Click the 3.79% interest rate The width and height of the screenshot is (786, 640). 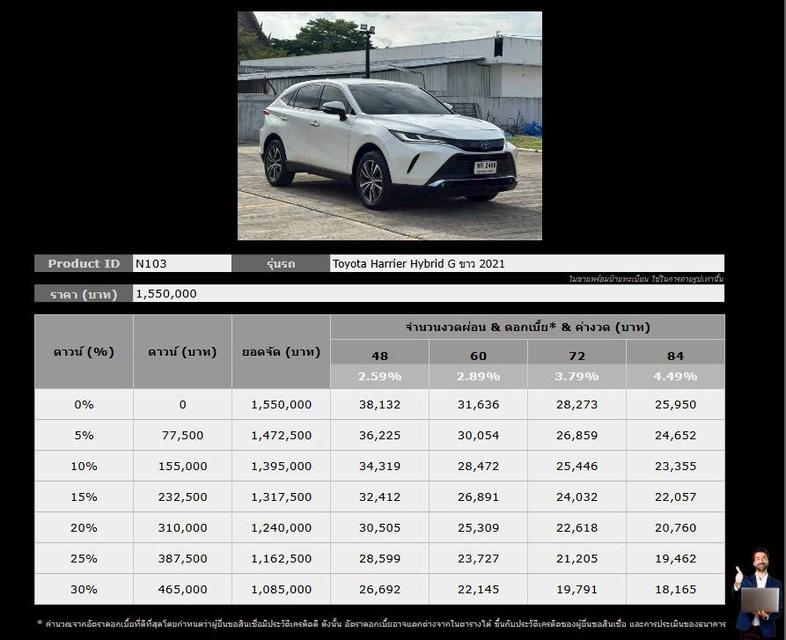576,376
